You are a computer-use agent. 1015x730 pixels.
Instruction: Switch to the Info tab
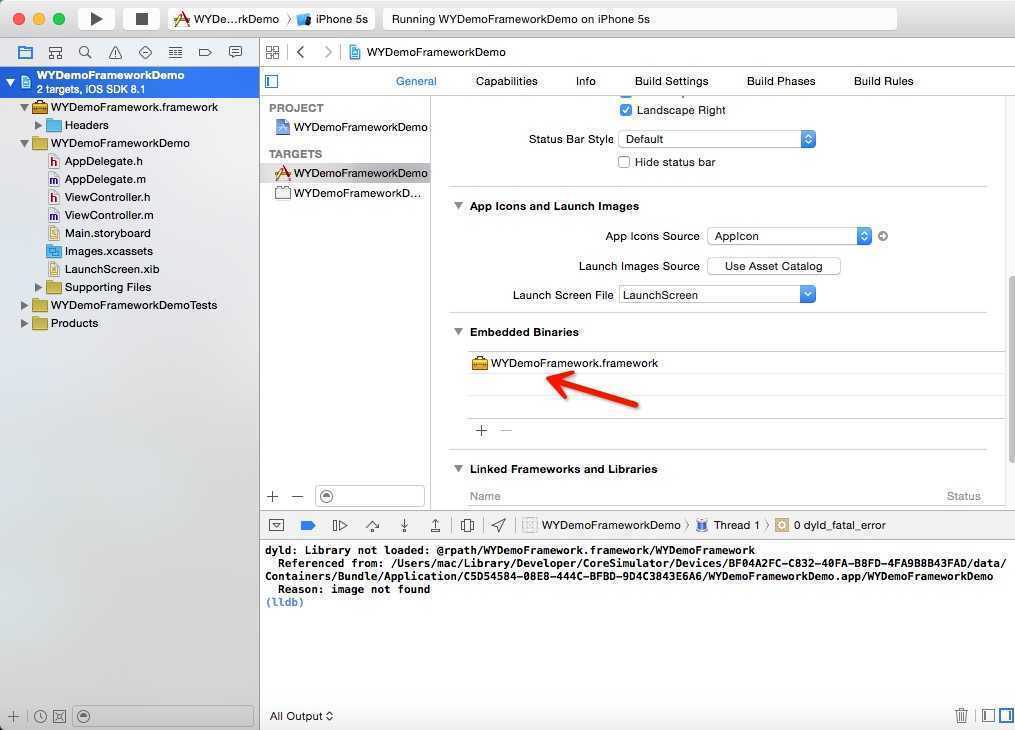point(585,81)
